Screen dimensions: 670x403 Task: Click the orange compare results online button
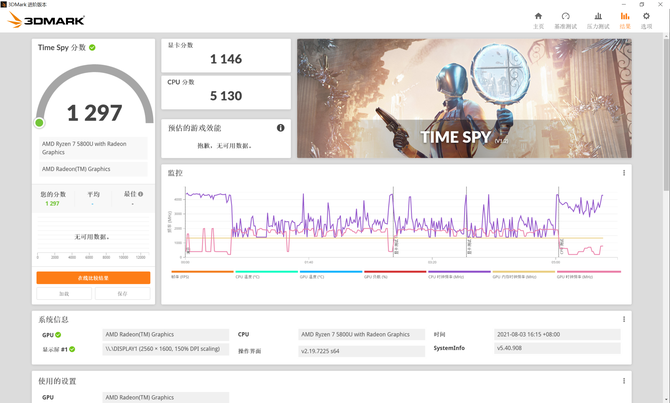click(x=93, y=278)
